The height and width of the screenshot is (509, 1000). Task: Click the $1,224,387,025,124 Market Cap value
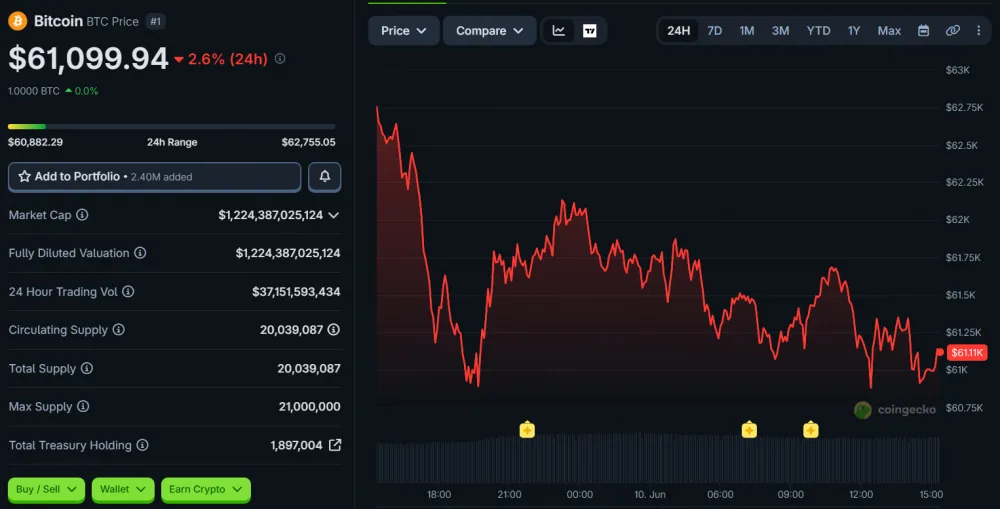(x=270, y=215)
